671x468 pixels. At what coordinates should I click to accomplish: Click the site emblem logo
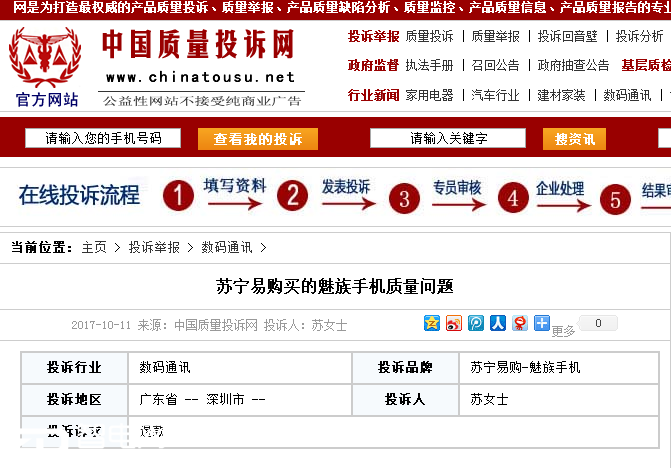tap(45, 56)
